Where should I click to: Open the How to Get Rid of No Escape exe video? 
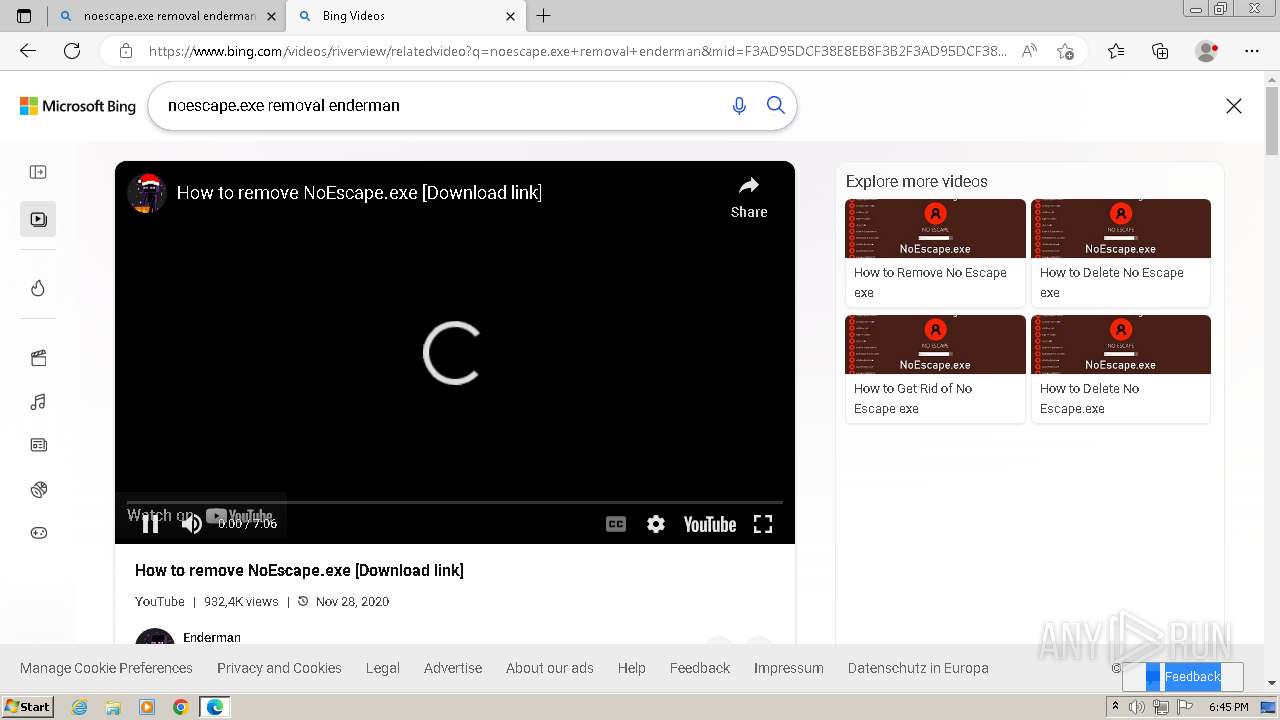(x=936, y=369)
